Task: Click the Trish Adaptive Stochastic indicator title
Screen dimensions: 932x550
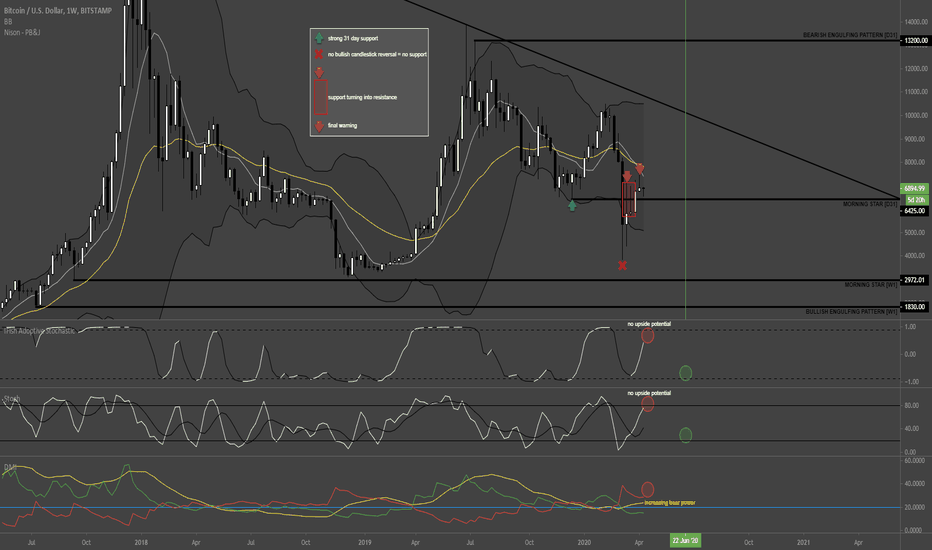Action: pyautogui.click(x=39, y=331)
